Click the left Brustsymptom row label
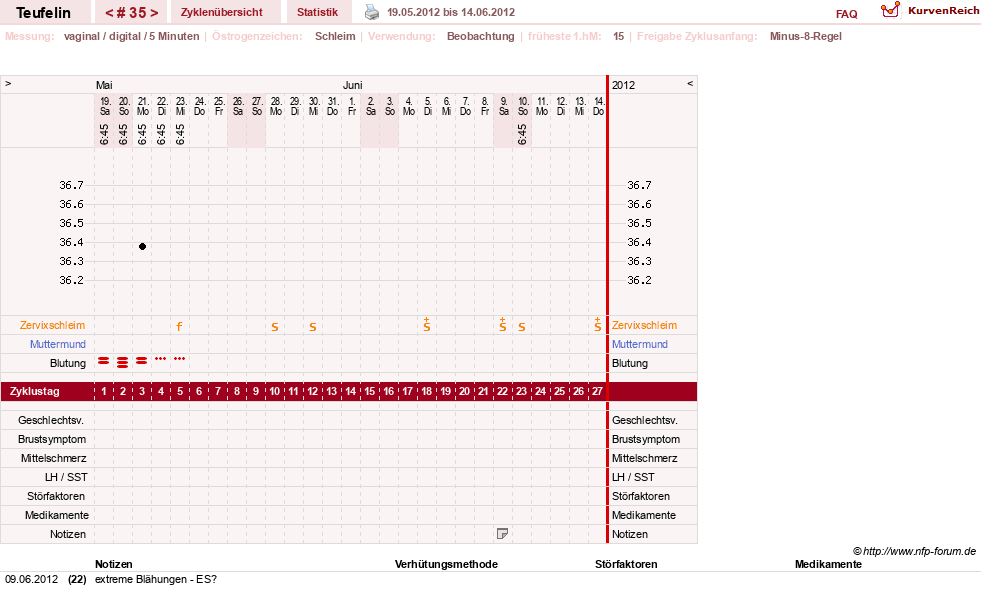 (x=52, y=439)
